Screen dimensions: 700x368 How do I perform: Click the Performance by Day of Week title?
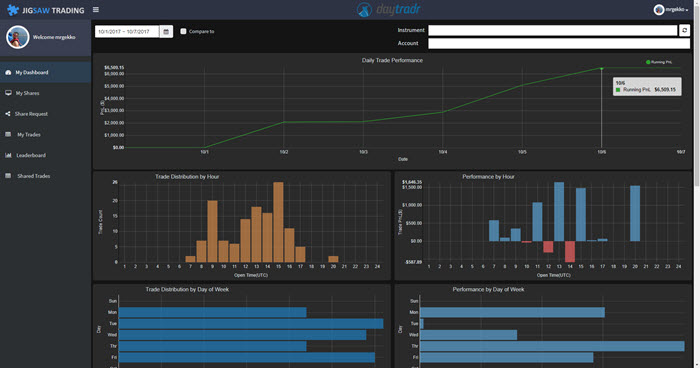(488, 289)
